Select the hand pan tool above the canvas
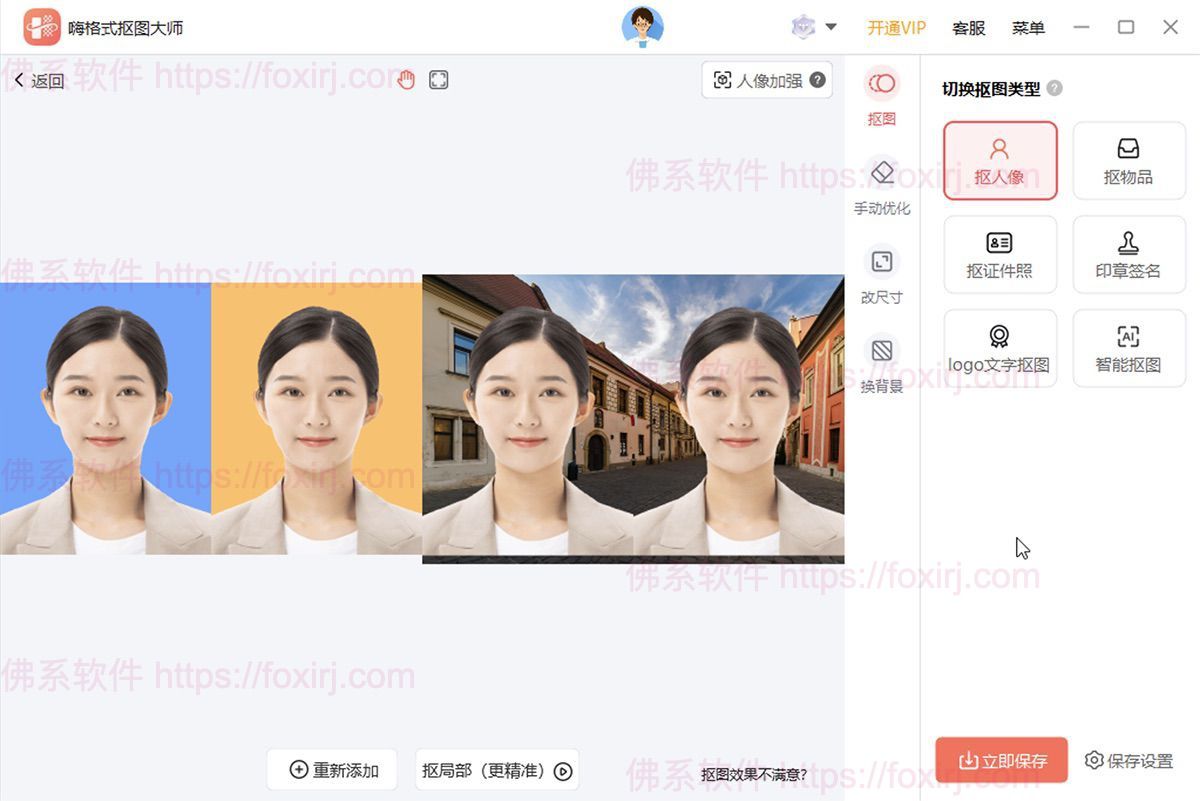The width and height of the screenshot is (1200, 801). pos(405,78)
